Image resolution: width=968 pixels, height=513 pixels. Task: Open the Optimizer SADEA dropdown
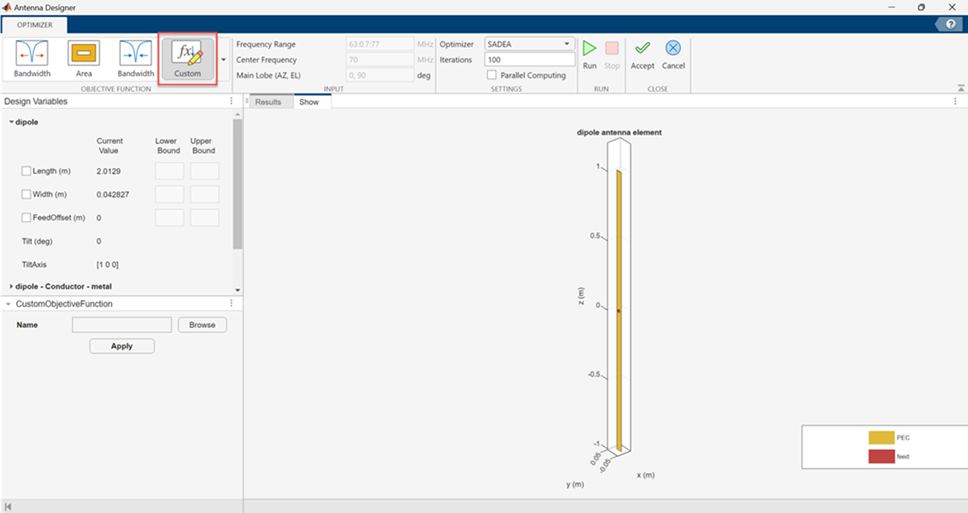(529, 44)
